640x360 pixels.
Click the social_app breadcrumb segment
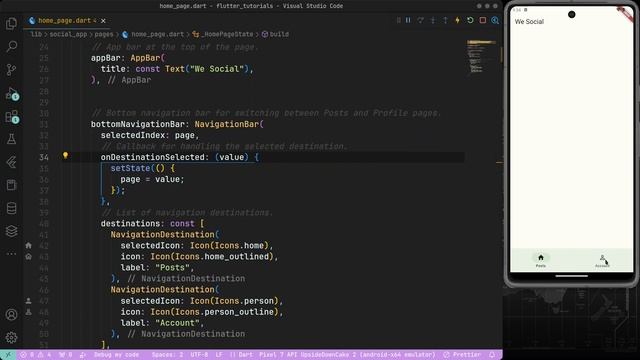[x=68, y=34]
